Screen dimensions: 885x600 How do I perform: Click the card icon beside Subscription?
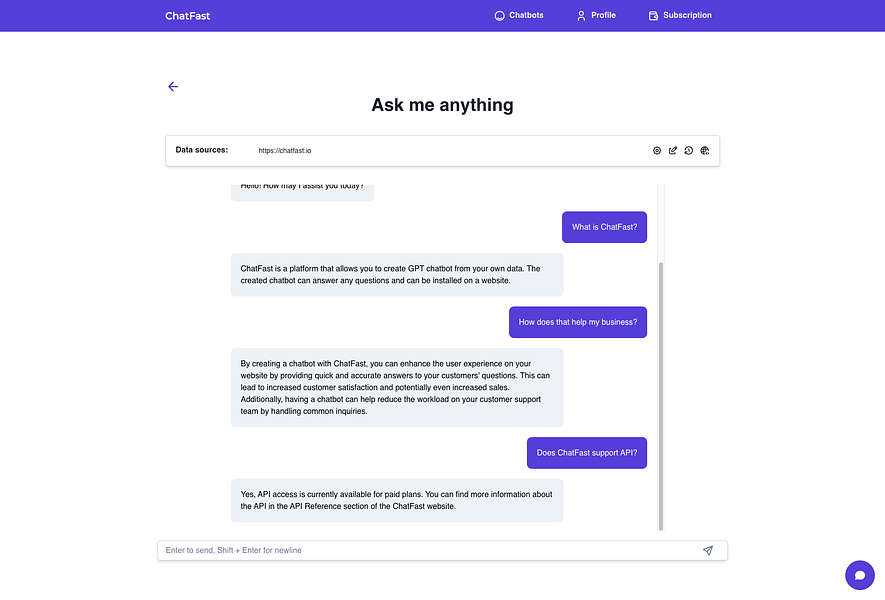(x=652, y=15)
